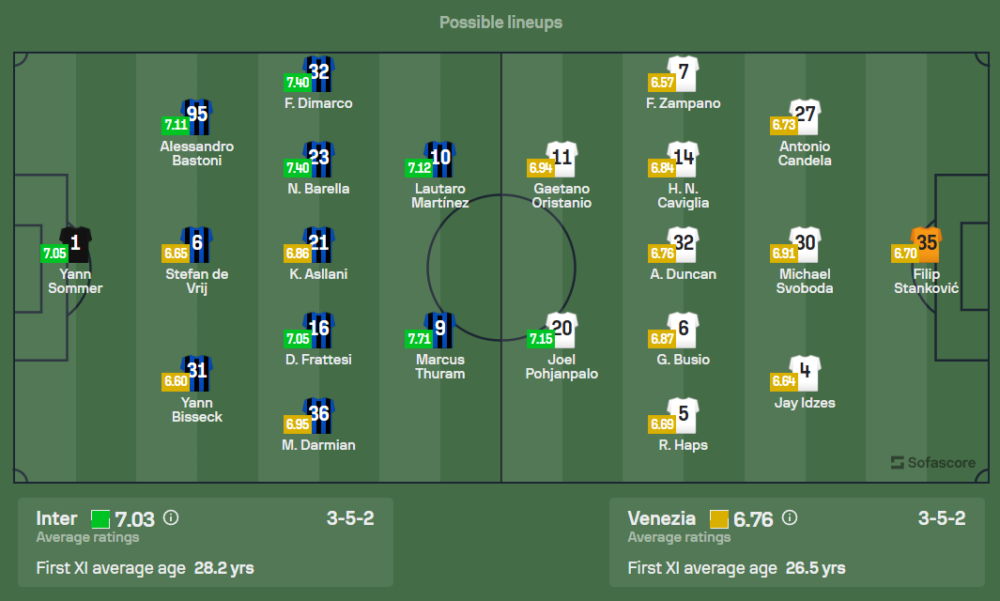Select Michael Svoboda's number 30 shirt
This screenshot has width=1000, height=601.
pos(805,244)
